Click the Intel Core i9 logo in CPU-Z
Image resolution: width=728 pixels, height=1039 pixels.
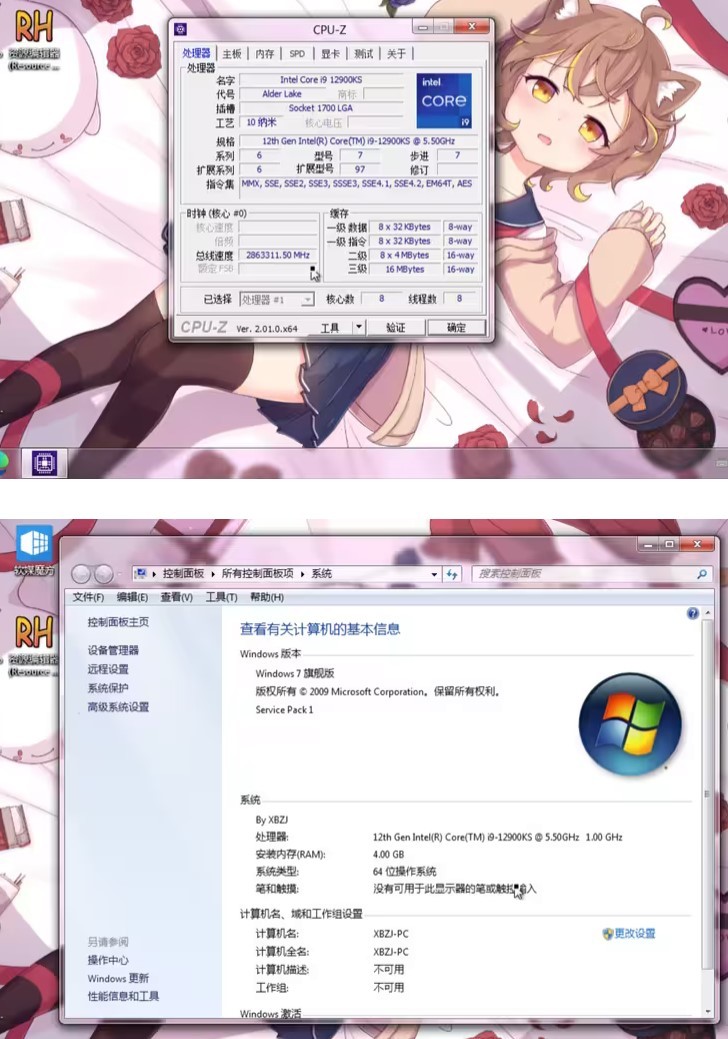click(444, 101)
